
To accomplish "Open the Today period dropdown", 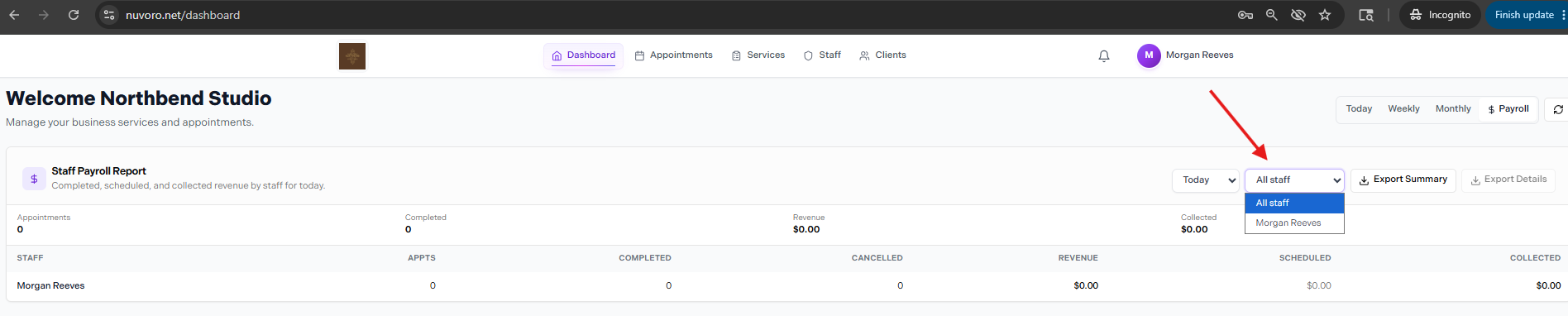I will pyautogui.click(x=1205, y=180).
